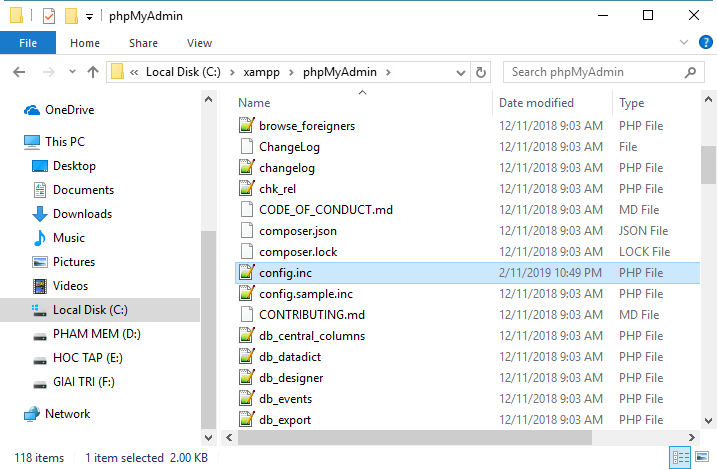Select the chk_rel file icon
The height and width of the screenshot is (469, 717).
tap(246, 188)
